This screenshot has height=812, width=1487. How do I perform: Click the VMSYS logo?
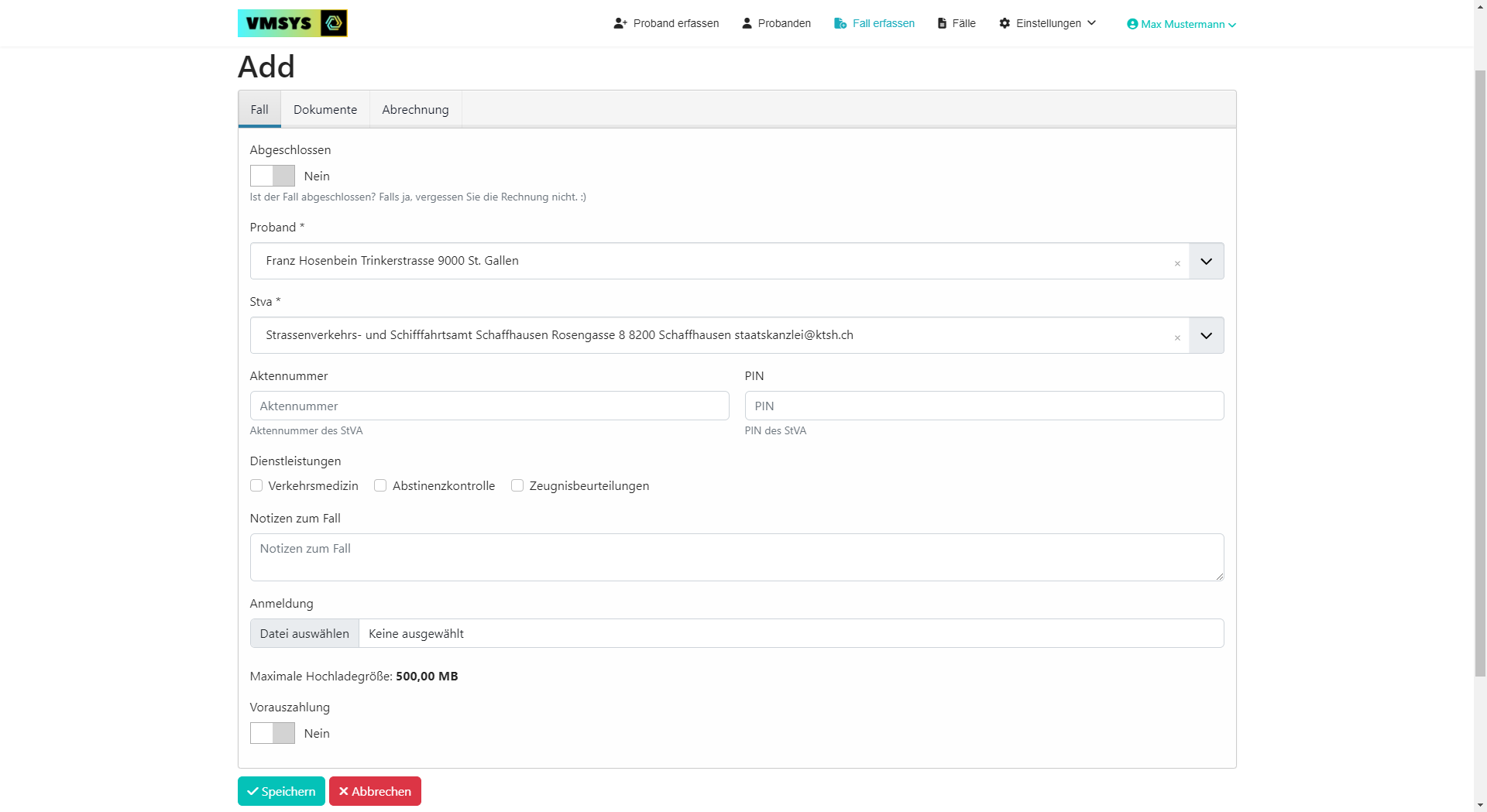292,23
